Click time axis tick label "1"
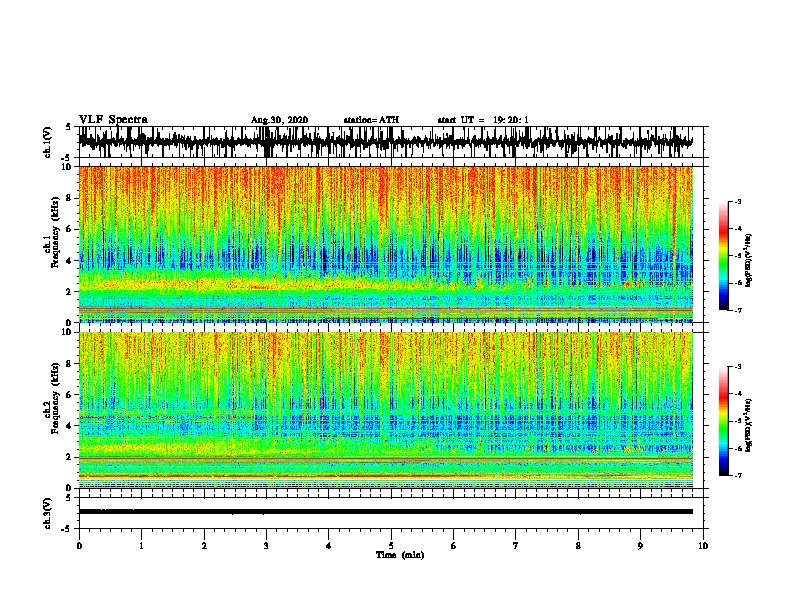Image resolution: width=792 pixels, height=612 pixels. coord(141,546)
